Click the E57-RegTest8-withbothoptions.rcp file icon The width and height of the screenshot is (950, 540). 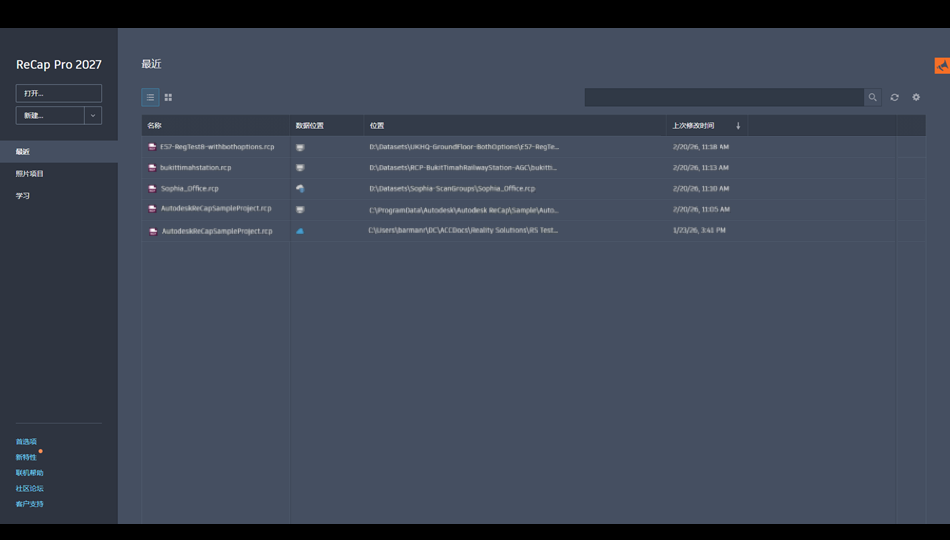153,147
